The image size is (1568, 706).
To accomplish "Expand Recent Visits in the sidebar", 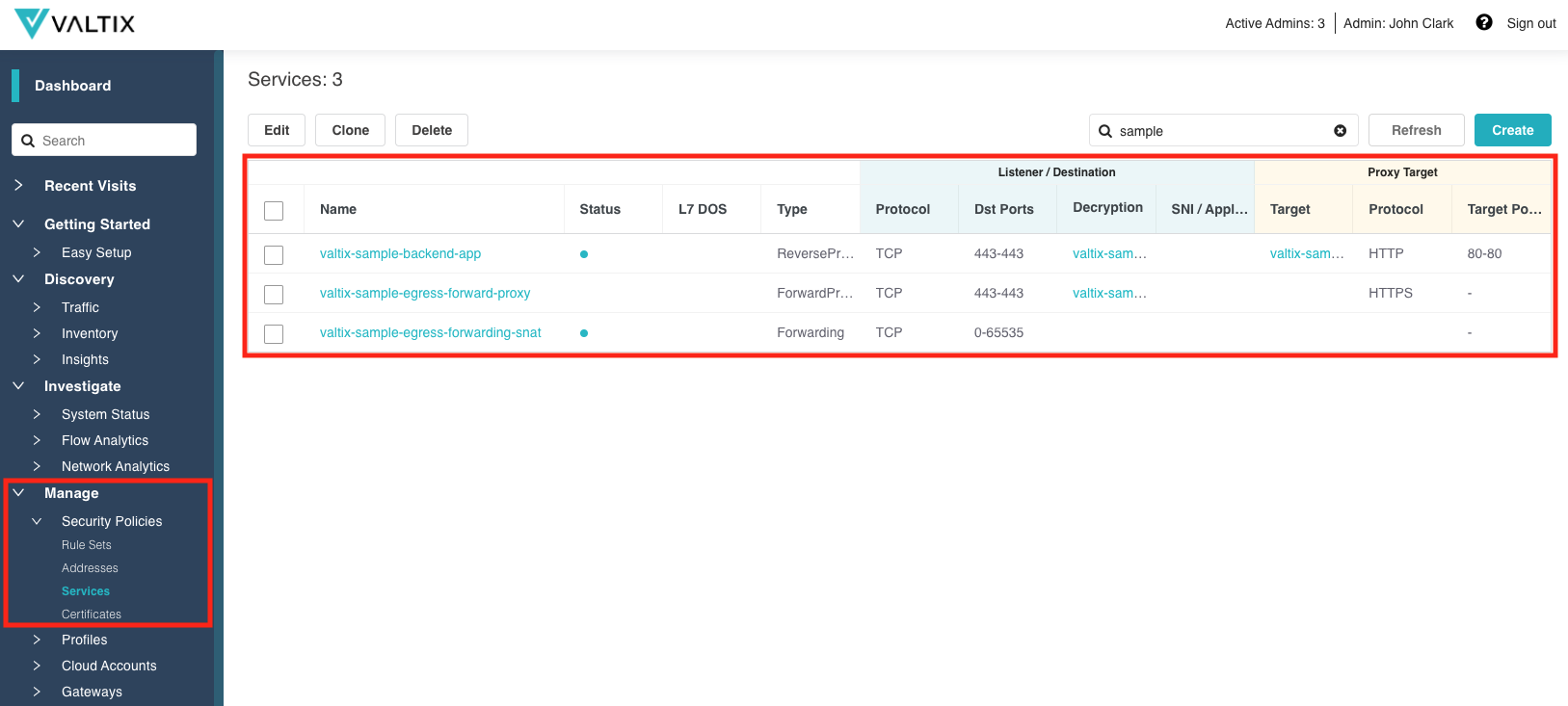I will (18, 185).
